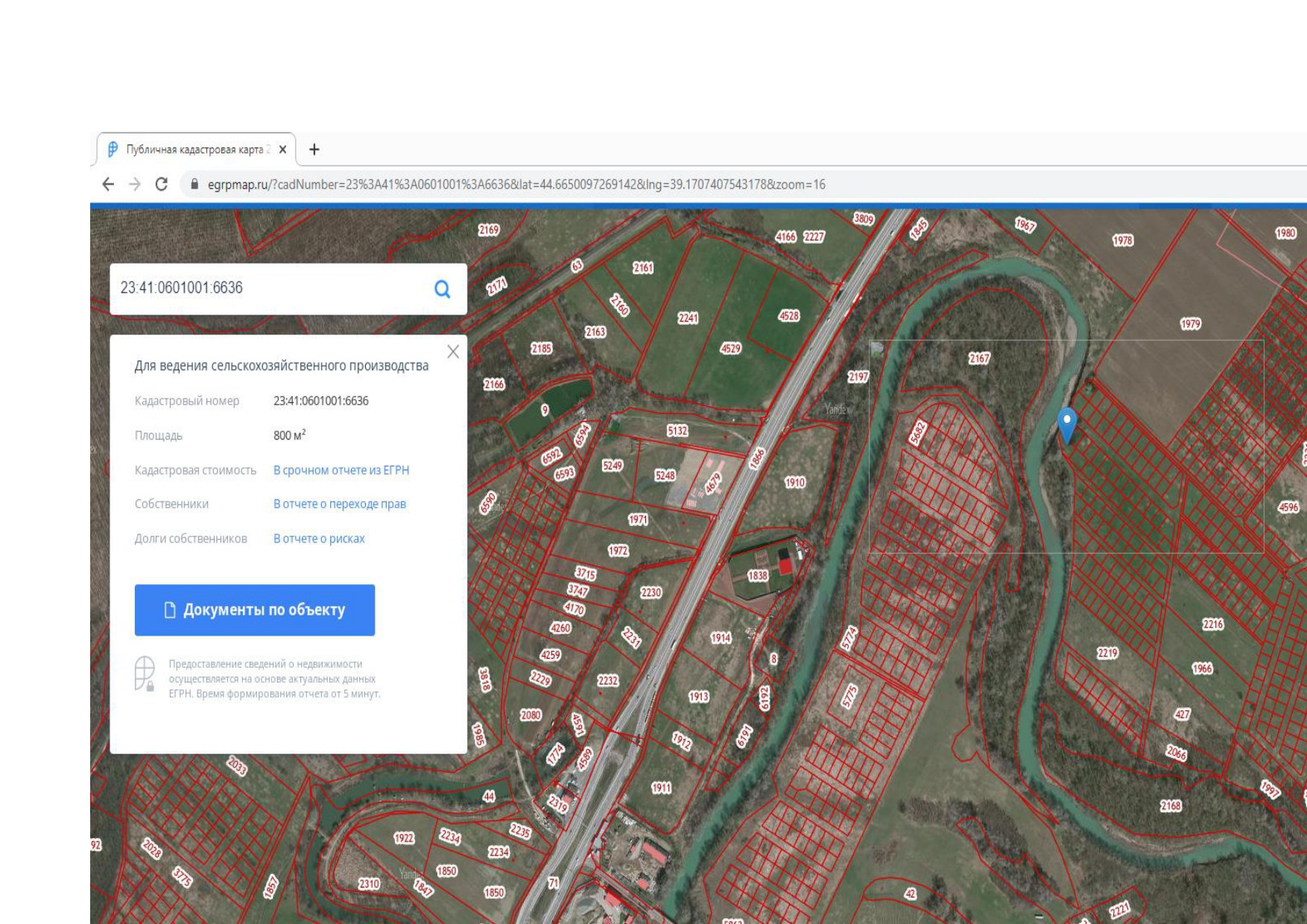Select the Публичная кадастровая карта tab
This screenshot has width=1307, height=924.
click(x=195, y=150)
